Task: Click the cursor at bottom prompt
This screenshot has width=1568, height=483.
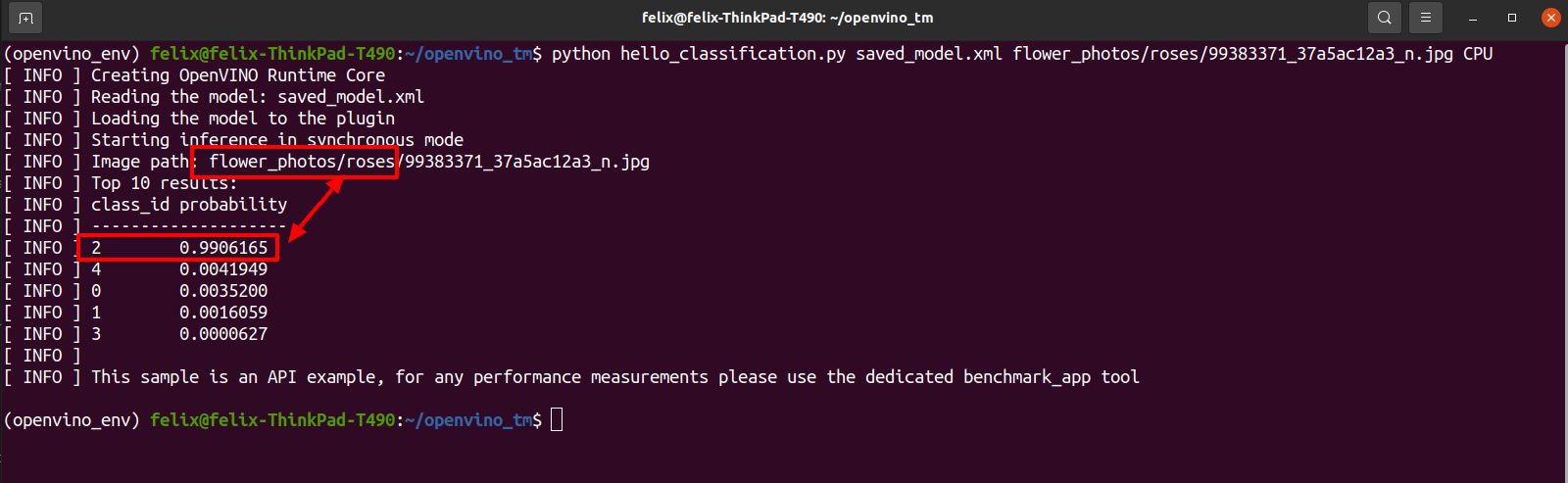Action: pyautogui.click(x=557, y=420)
